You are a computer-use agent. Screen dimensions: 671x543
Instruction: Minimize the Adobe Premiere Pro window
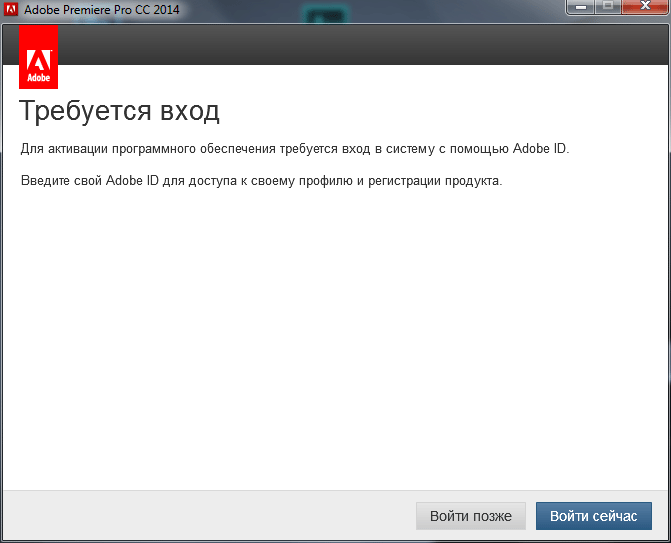580,7
